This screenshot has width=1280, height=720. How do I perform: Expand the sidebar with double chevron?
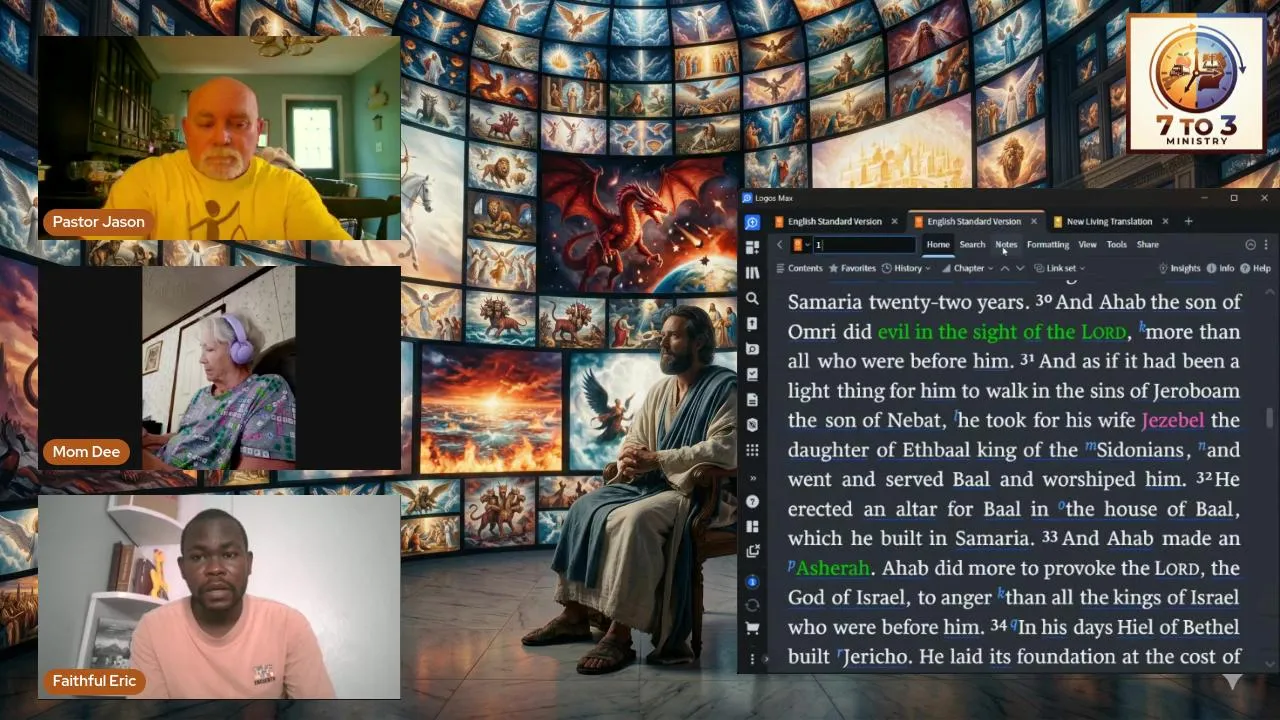click(752, 478)
